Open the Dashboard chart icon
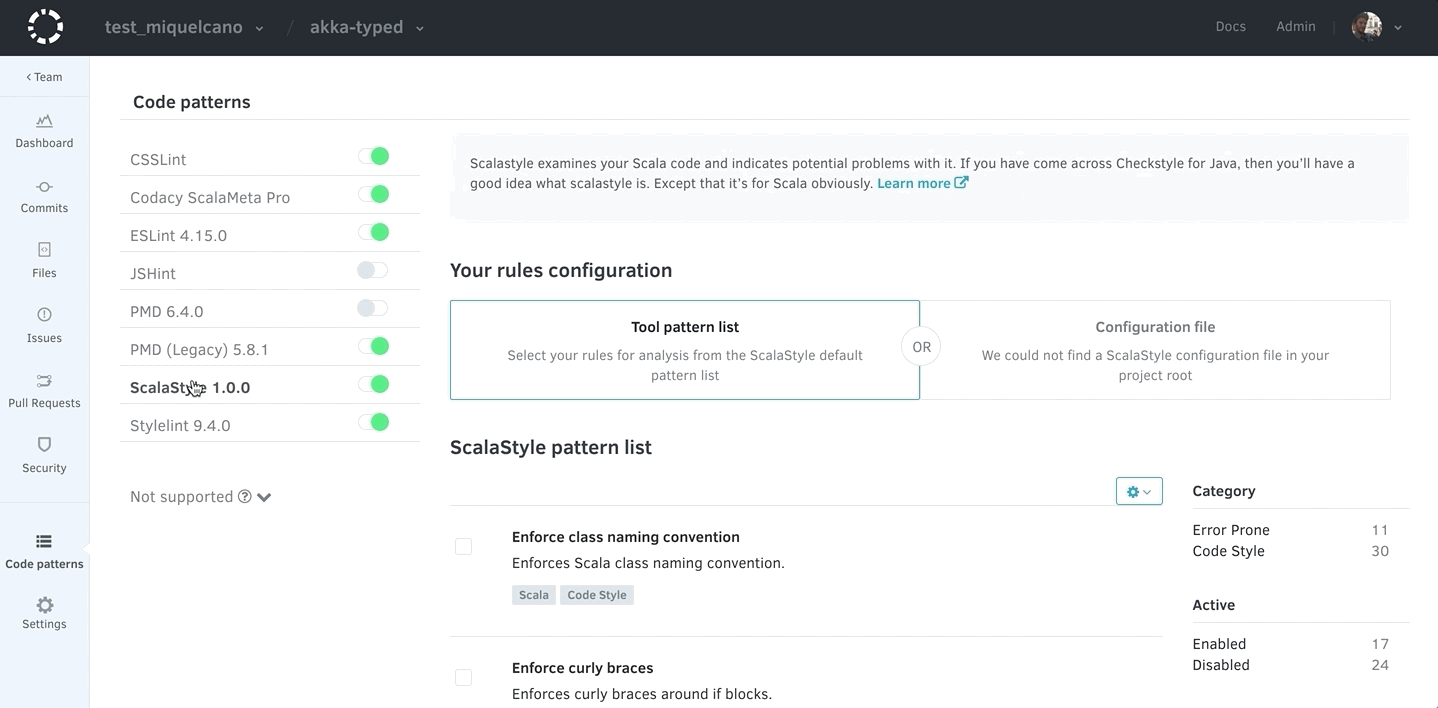Viewport: 1438px width, 708px height. pyautogui.click(x=44, y=121)
